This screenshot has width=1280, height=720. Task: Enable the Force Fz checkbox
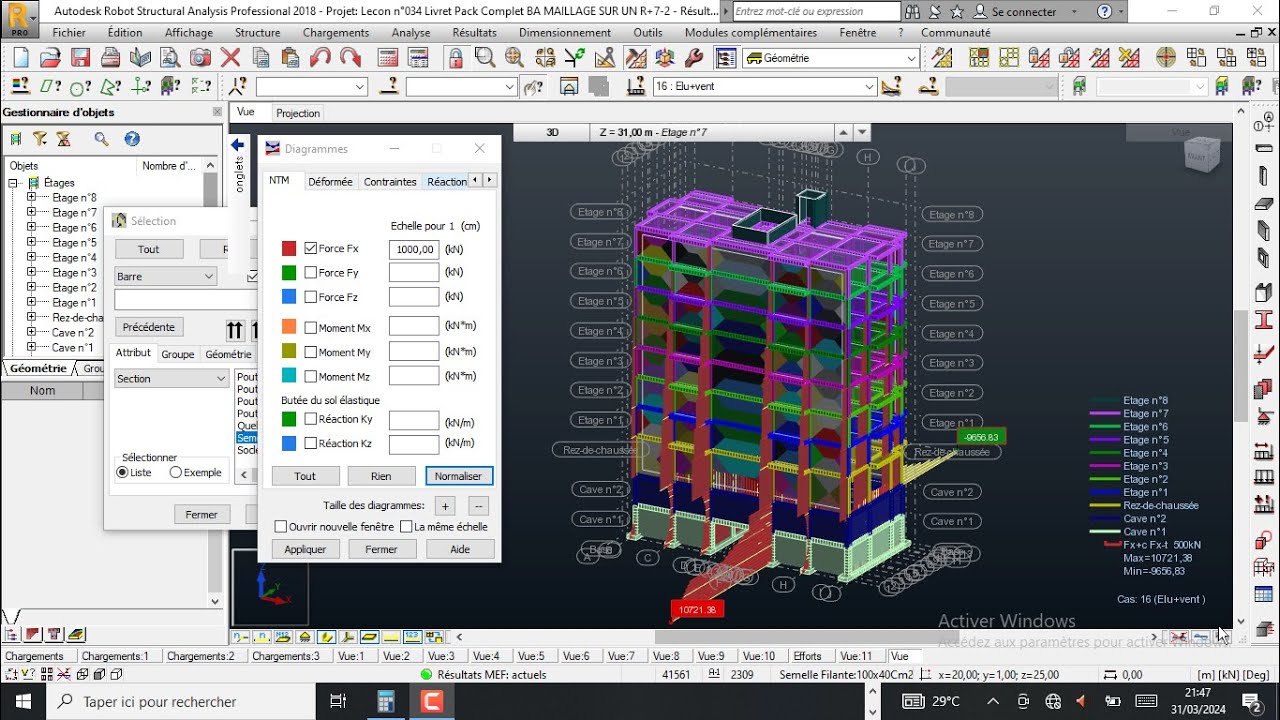pyautogui.click(x=311, y=297)
